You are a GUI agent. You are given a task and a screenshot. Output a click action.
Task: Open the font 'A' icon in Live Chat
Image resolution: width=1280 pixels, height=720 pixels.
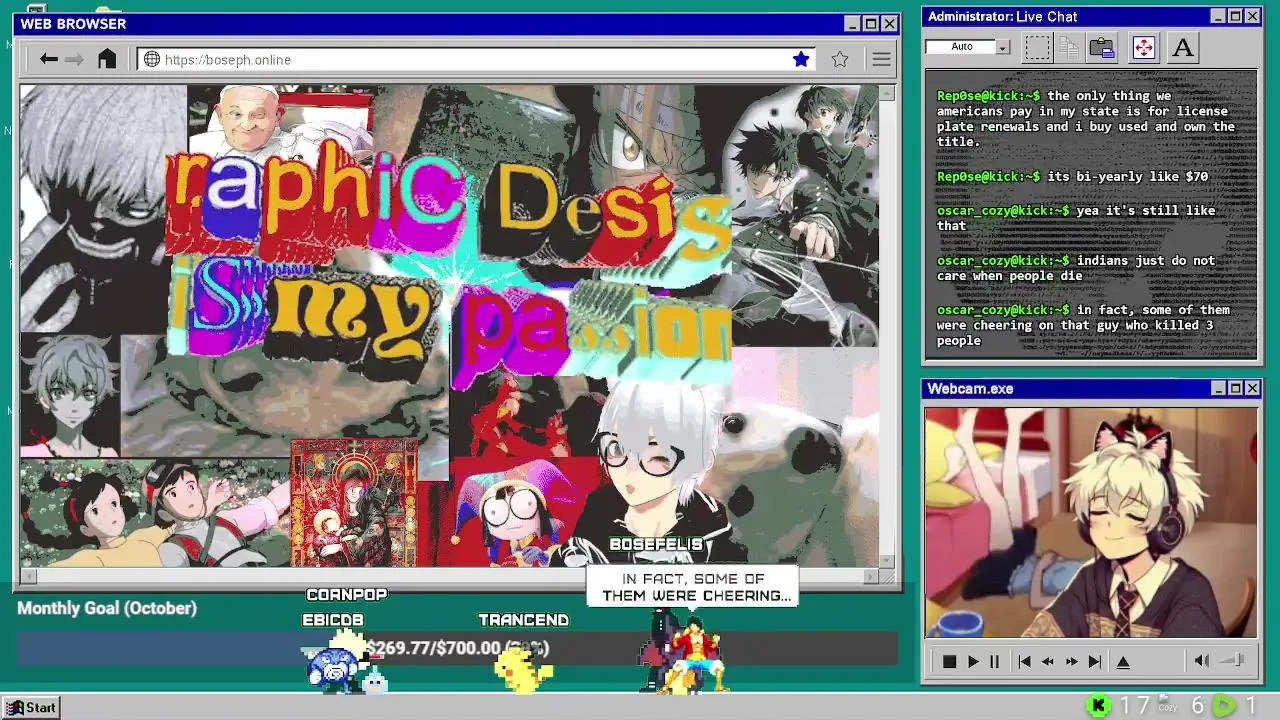(1183, 47)
